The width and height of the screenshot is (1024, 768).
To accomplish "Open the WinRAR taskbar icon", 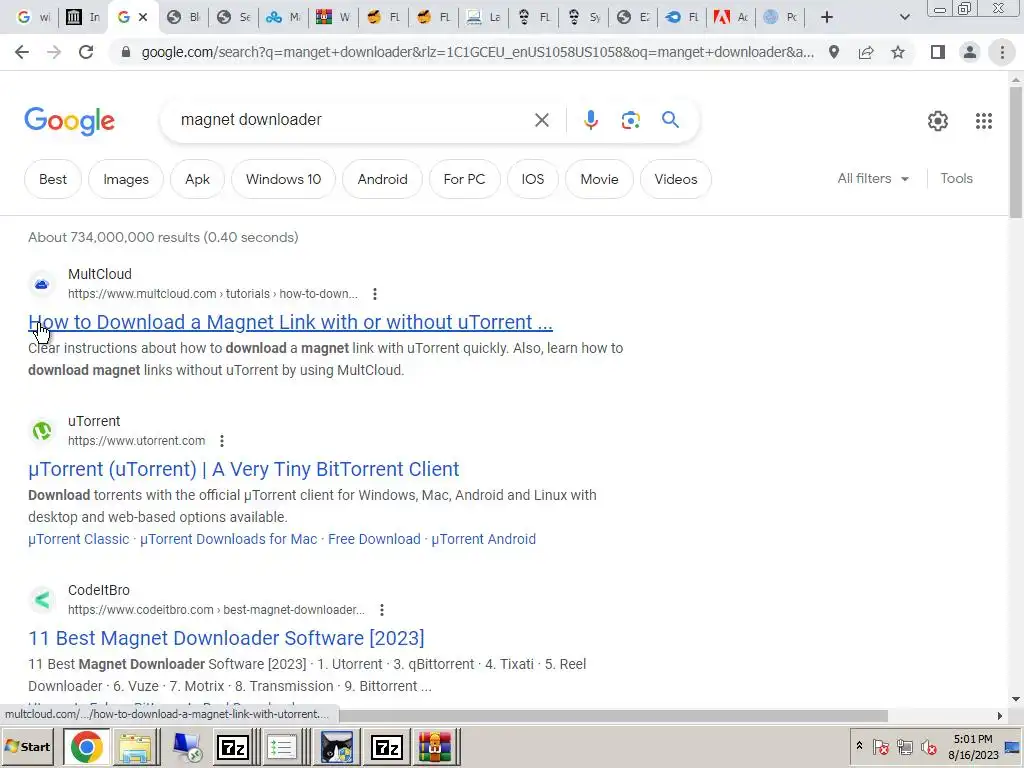I will tap(435, 747).
